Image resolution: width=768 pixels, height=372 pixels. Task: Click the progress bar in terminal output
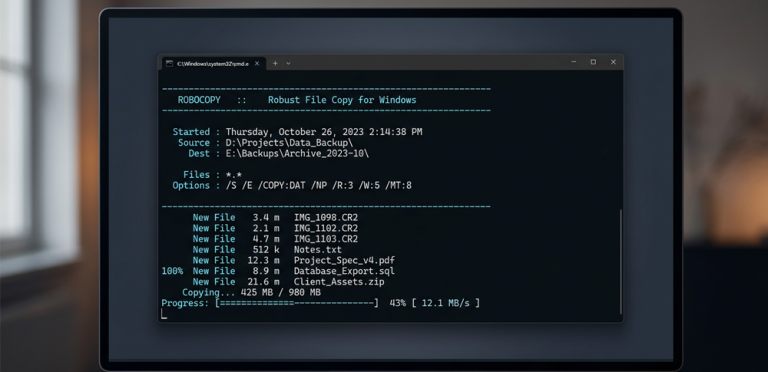[x=297, y=303]
